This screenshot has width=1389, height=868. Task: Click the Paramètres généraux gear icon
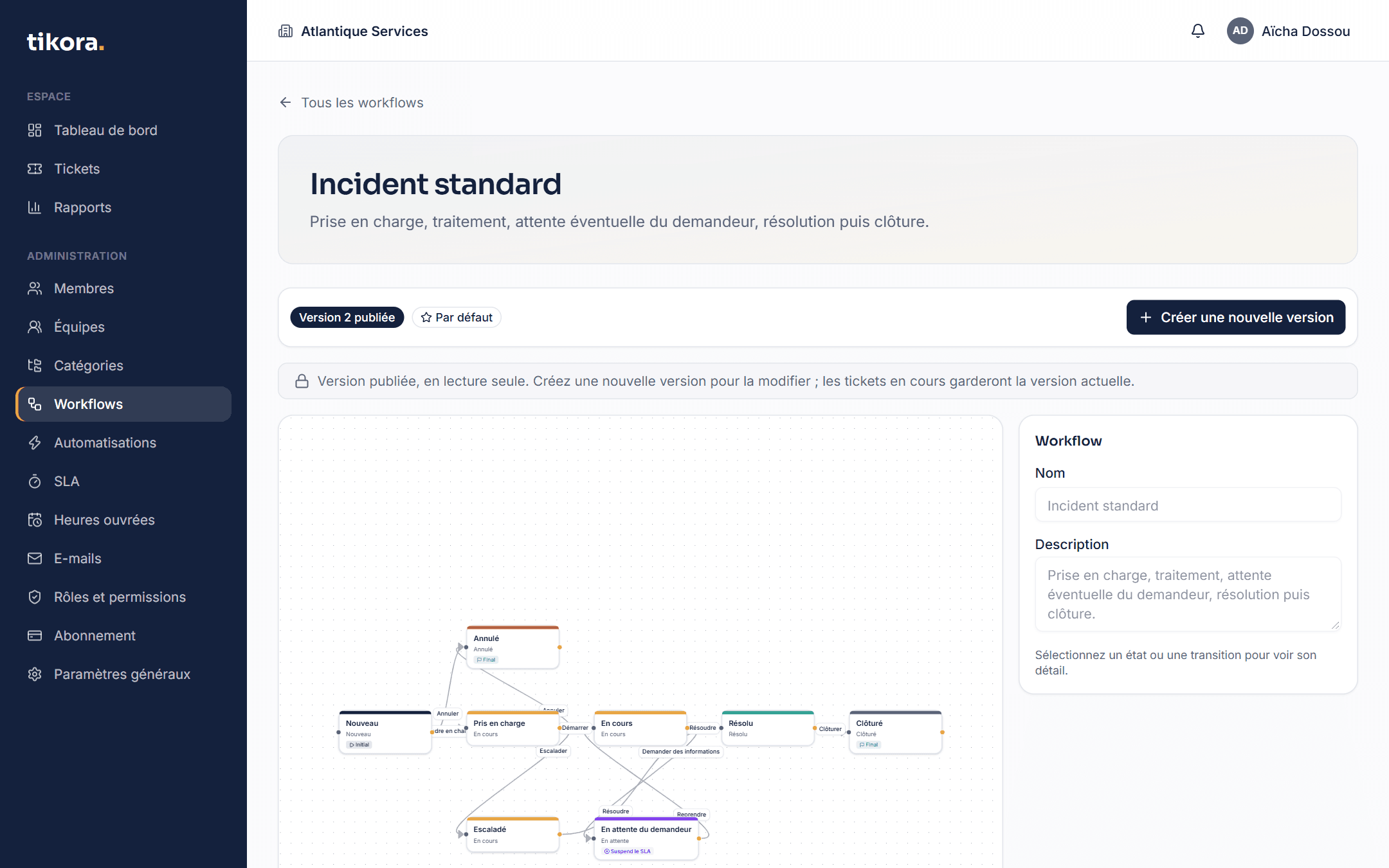coord(35,674)
